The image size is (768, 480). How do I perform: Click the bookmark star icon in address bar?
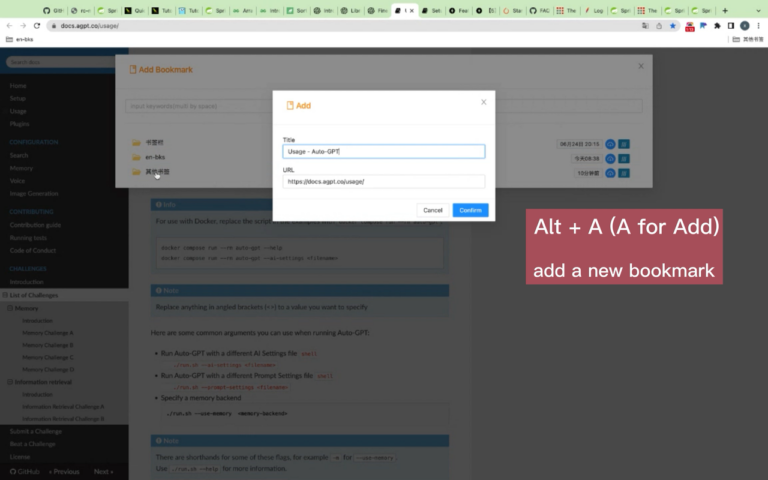tap(673, 25)
